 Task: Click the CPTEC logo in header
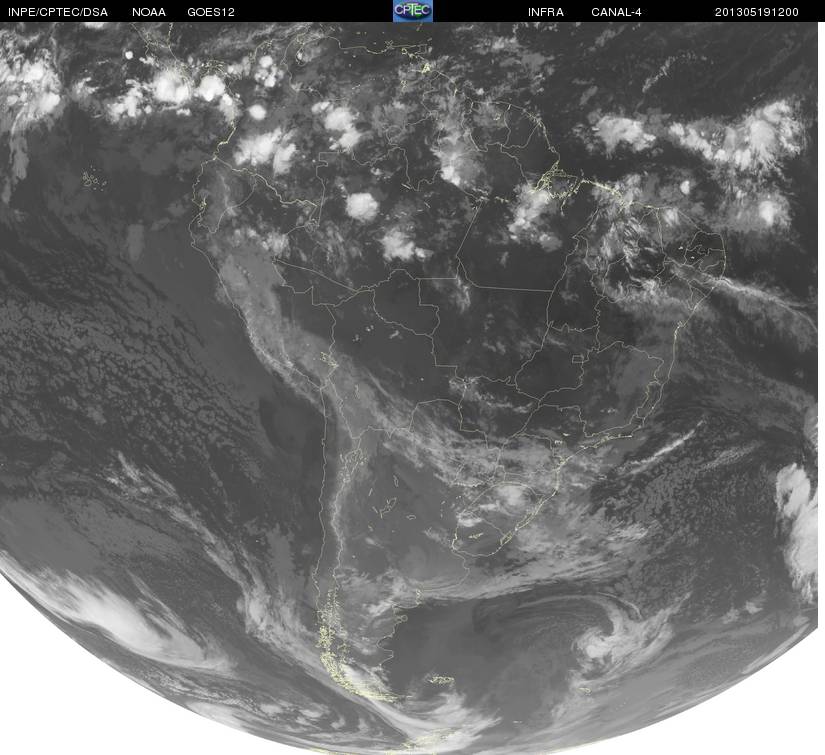413,11
